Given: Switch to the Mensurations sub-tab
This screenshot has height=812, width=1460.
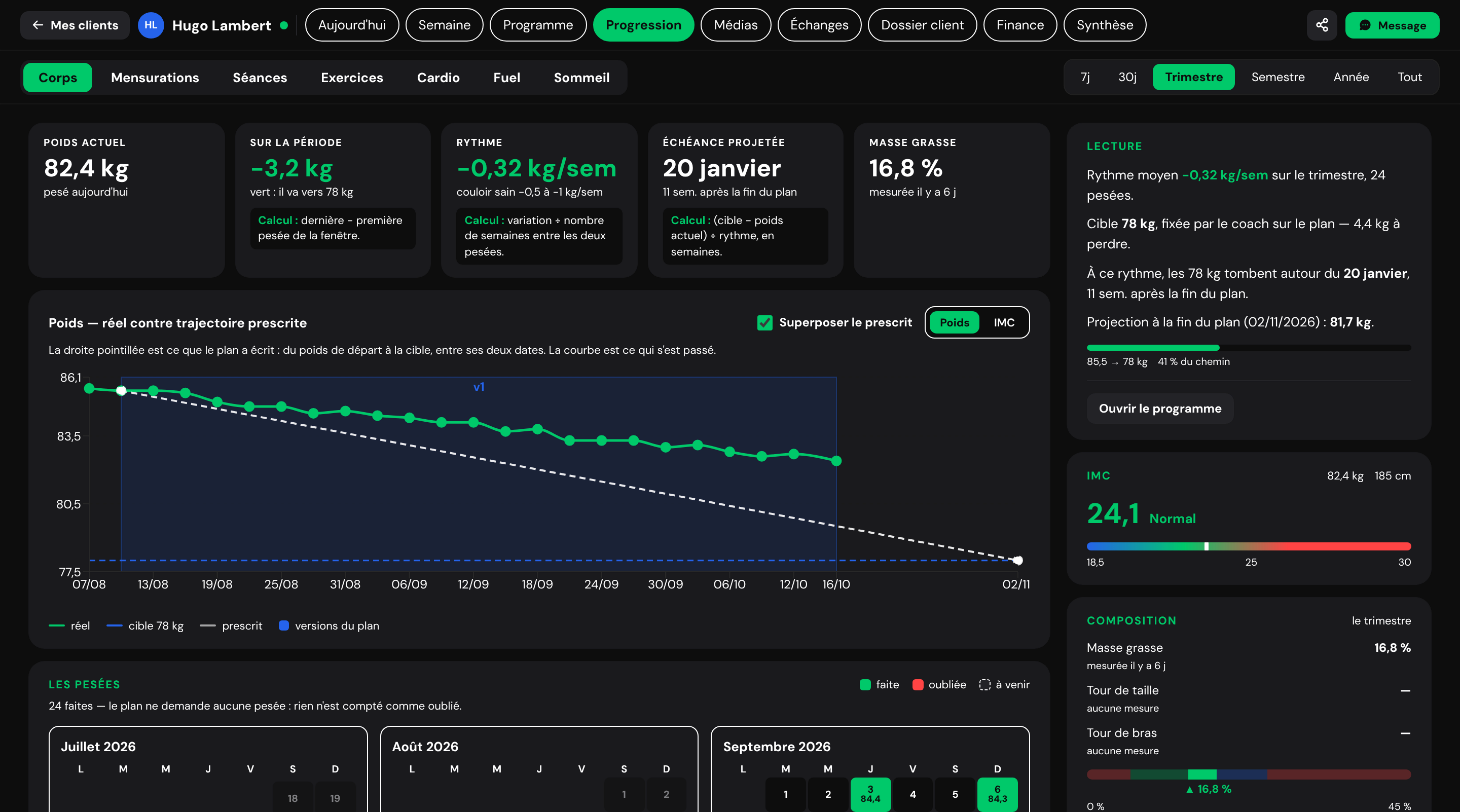Looking at the screenshot, I should coord(155,78).
